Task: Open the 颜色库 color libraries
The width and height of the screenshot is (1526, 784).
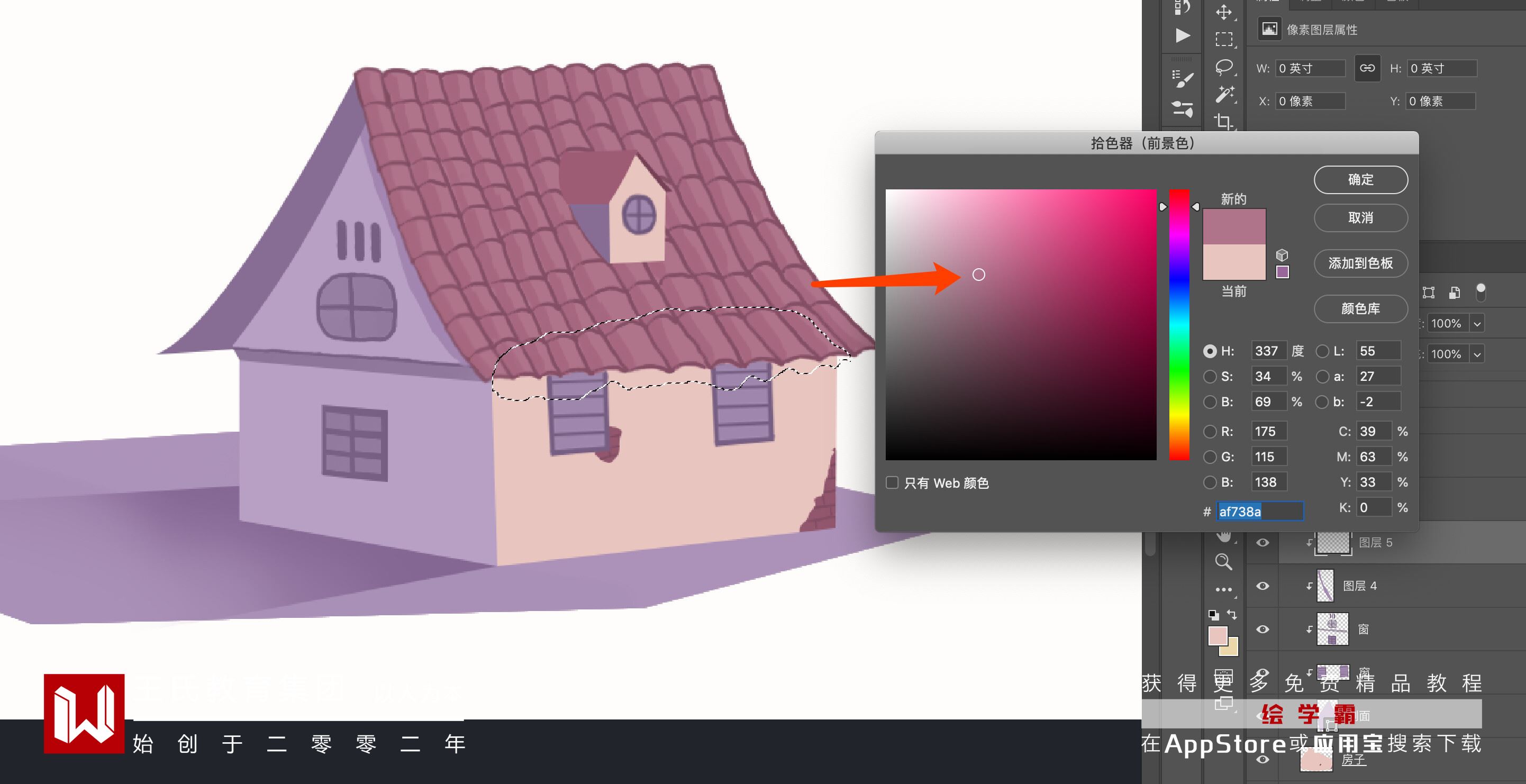Action: pos(1361,308)
